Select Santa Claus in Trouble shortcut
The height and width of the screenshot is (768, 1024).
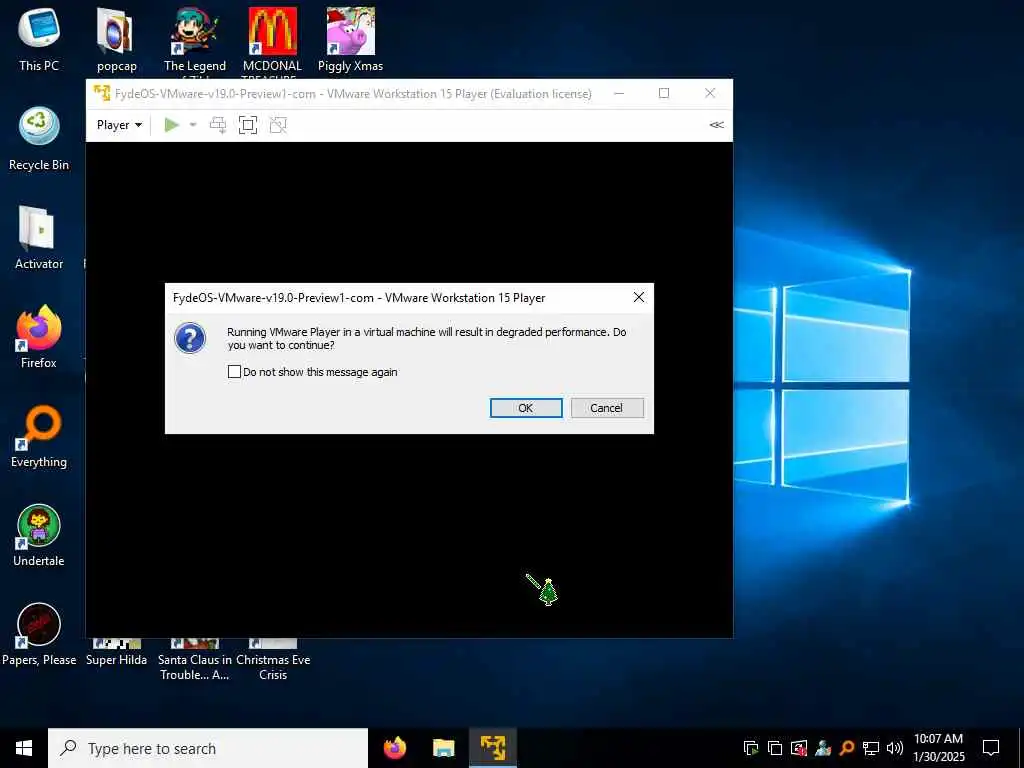click(195, 660)
